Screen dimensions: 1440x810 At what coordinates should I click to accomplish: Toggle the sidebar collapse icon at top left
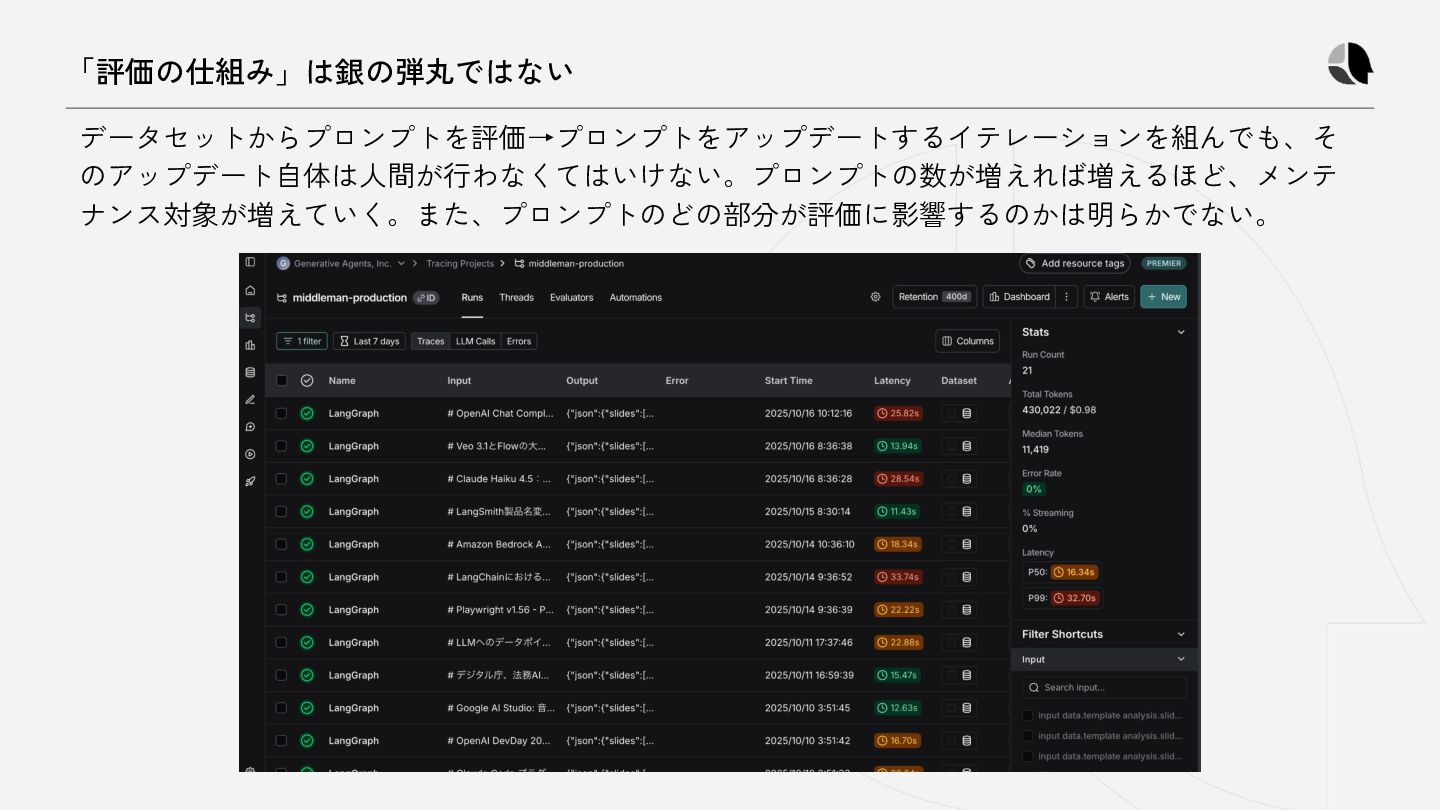click(250, 263)
